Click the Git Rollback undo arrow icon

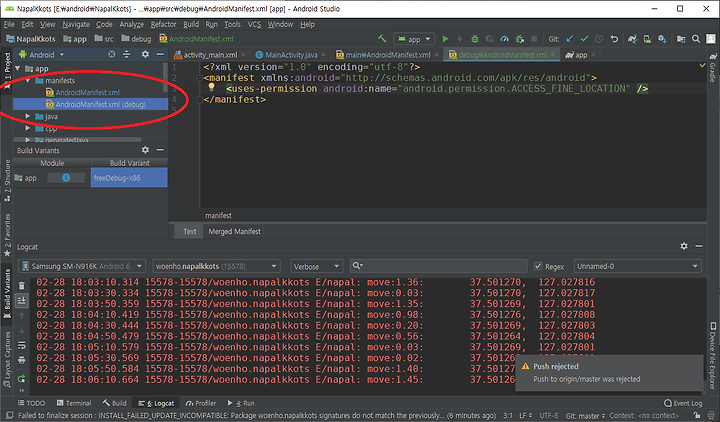[x=614, y=39]
